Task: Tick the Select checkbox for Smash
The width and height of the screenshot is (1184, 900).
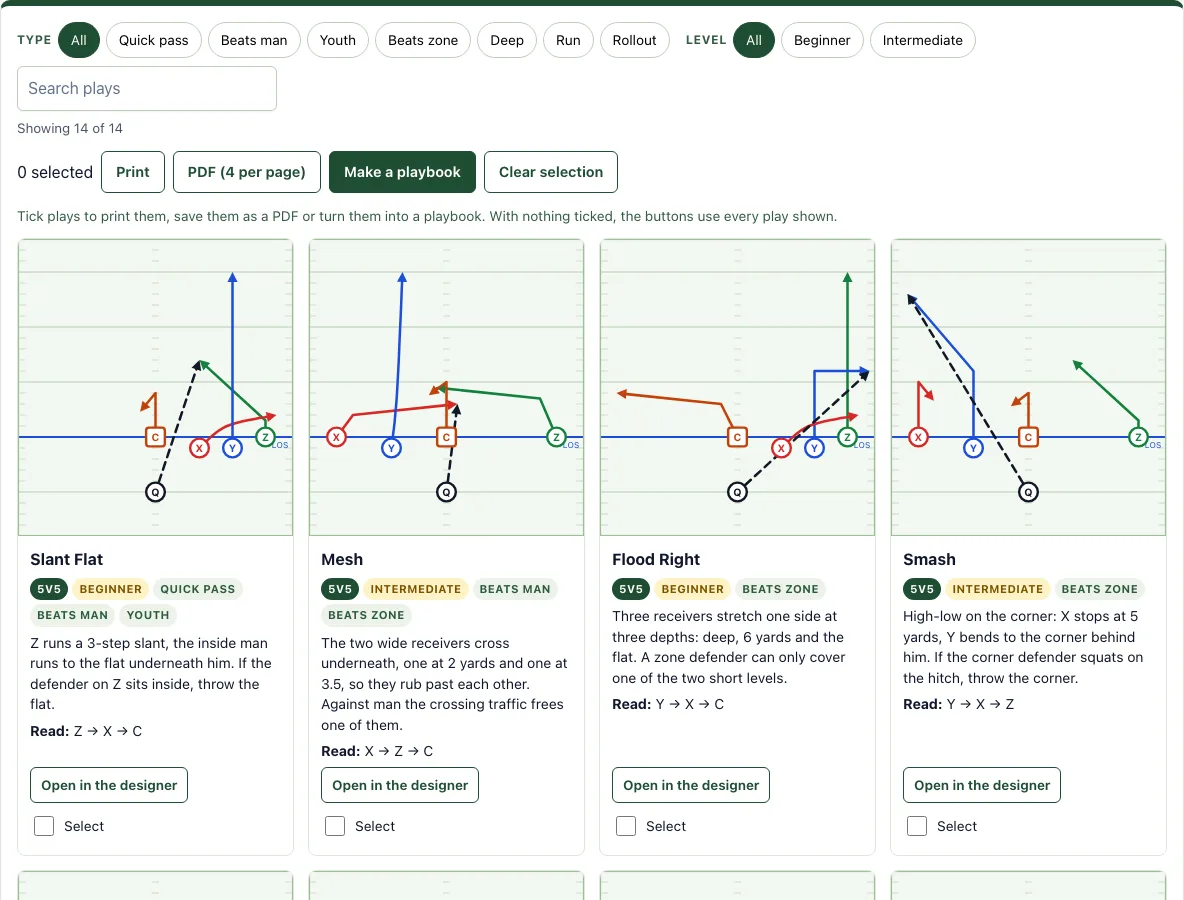Action: [917, 826]
